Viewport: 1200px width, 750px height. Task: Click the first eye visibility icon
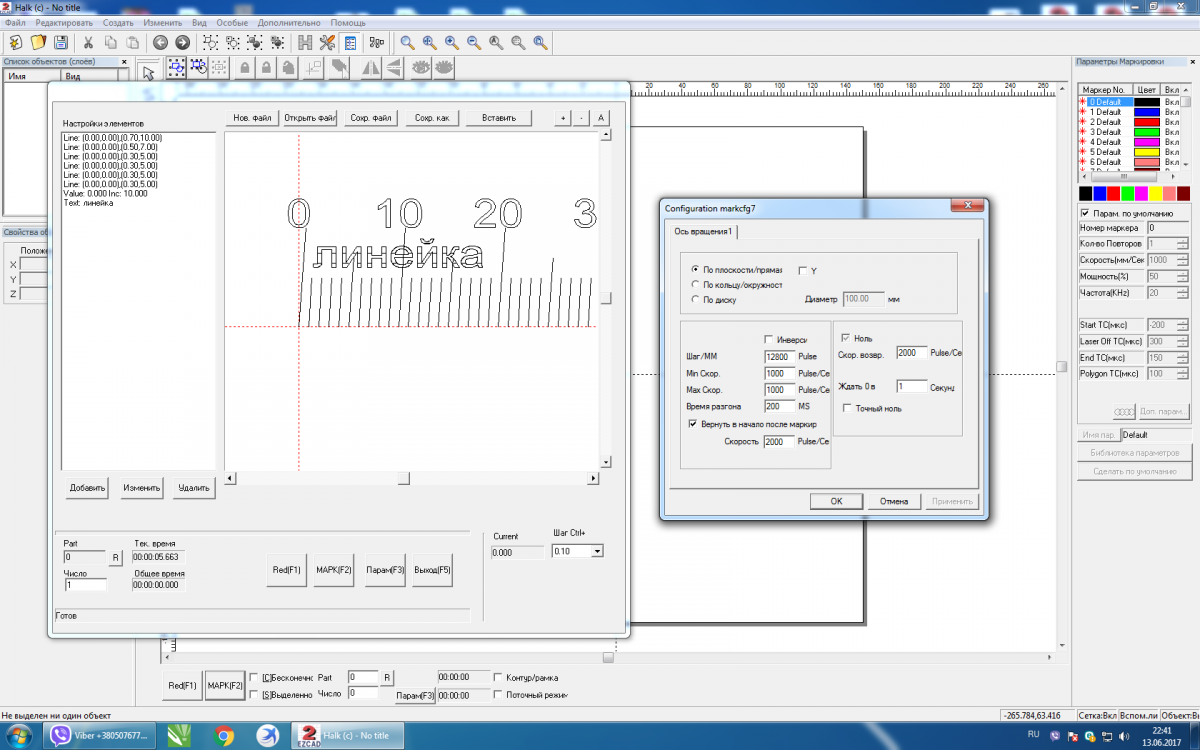[x=421, y=68]
